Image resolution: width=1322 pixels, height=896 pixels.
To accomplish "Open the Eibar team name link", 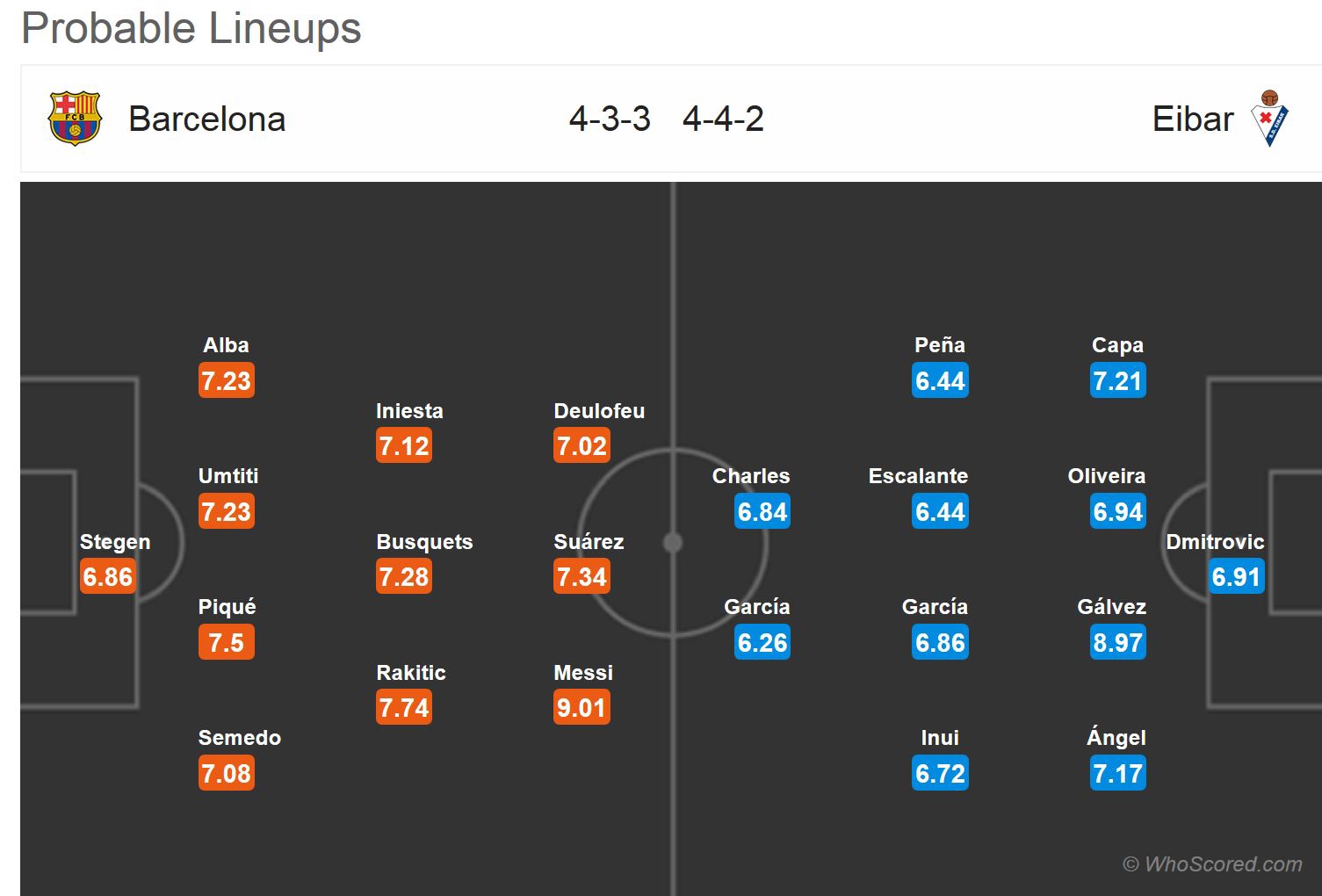I will 1192,119.
